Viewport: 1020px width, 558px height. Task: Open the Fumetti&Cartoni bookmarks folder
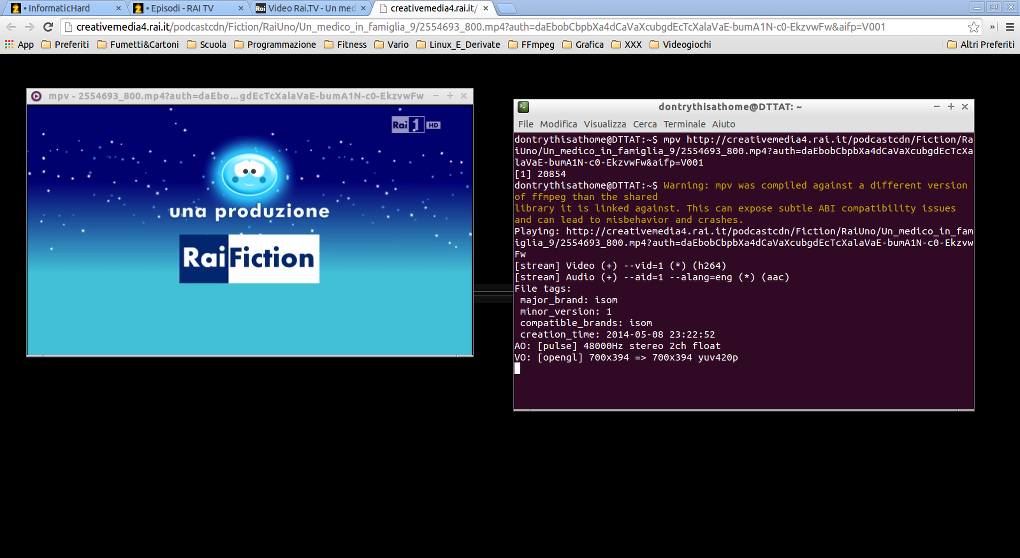(138, 44)
